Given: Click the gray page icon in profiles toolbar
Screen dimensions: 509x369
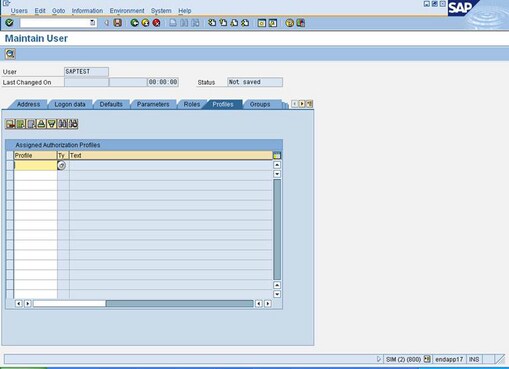Looking at the screenshot, I should tap(31, 124).
